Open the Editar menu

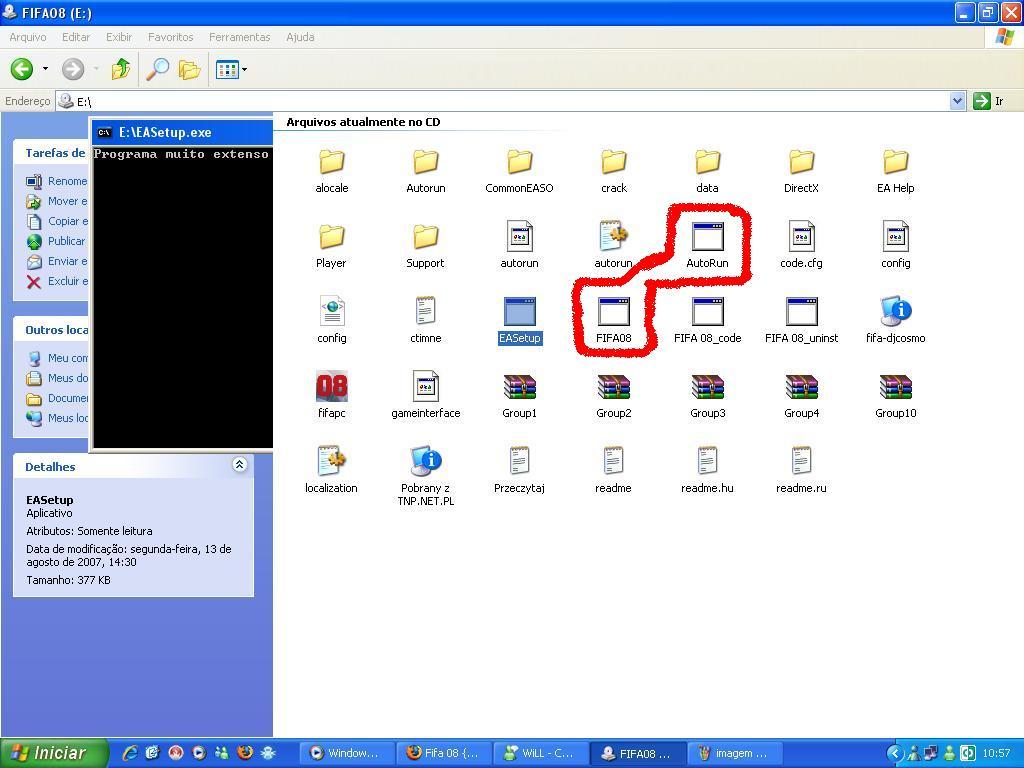click(76, 37)
